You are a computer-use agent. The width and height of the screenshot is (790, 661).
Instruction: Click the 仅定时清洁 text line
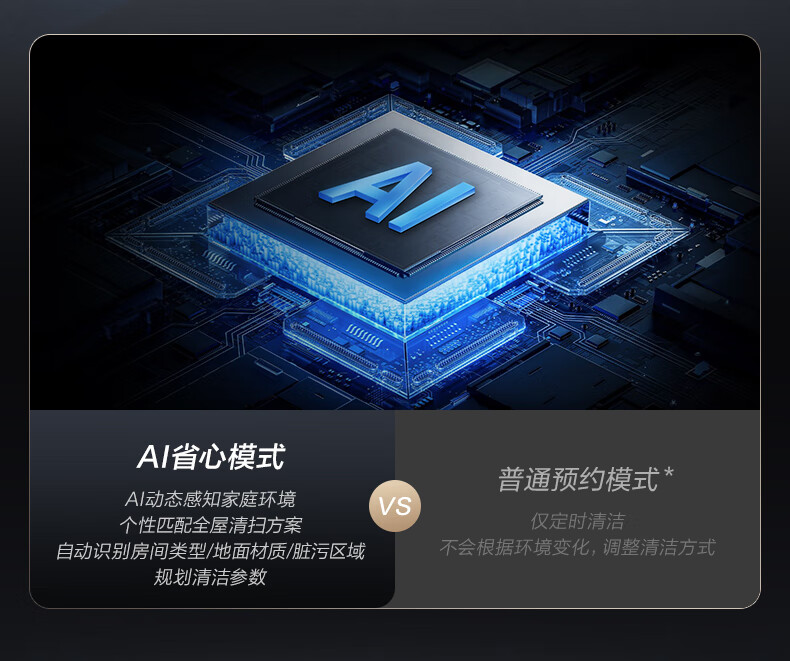pyautogui.click(x=577, y=521)
